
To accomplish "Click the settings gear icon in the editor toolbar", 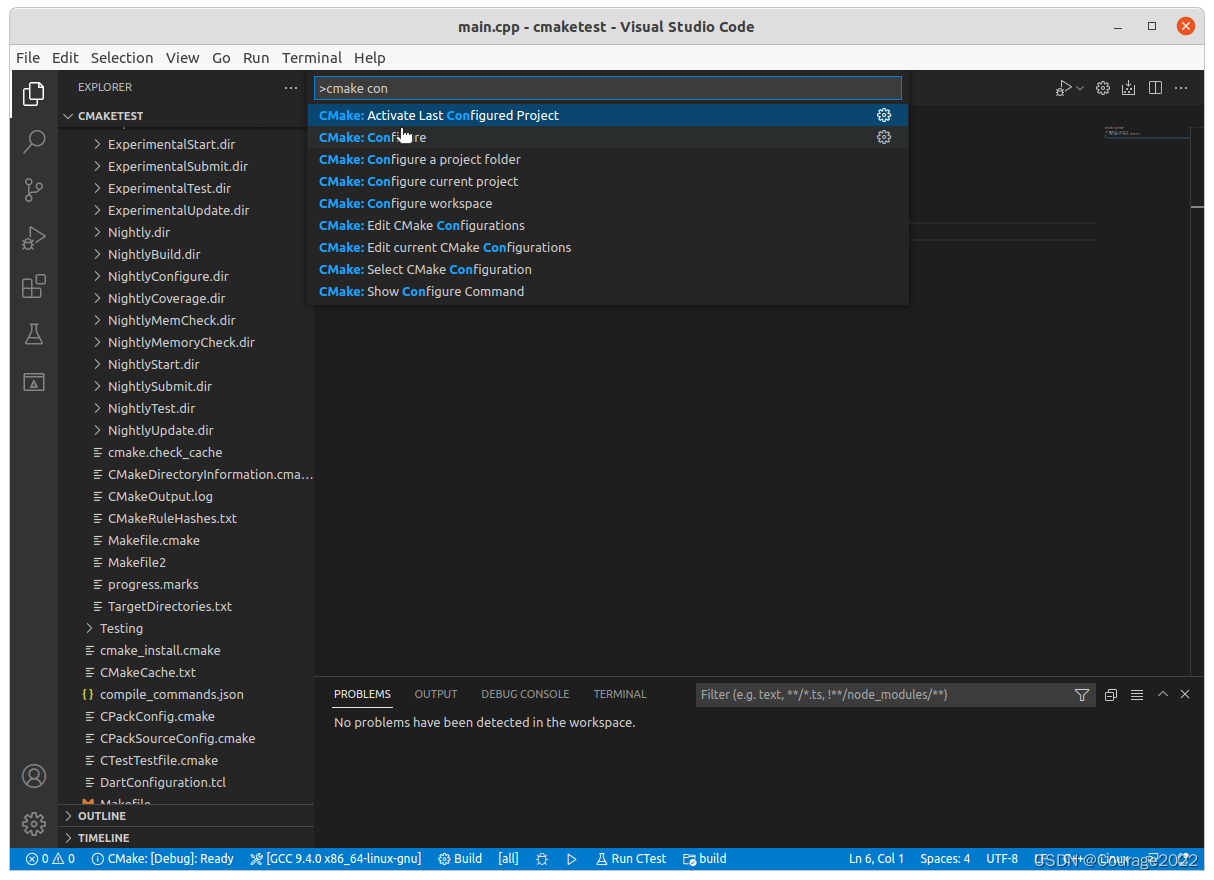I will point(1103,88).
